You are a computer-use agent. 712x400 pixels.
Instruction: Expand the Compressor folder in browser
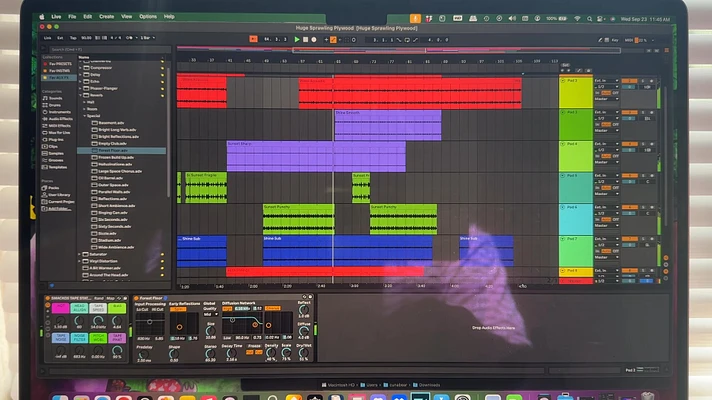coord(80,68)
